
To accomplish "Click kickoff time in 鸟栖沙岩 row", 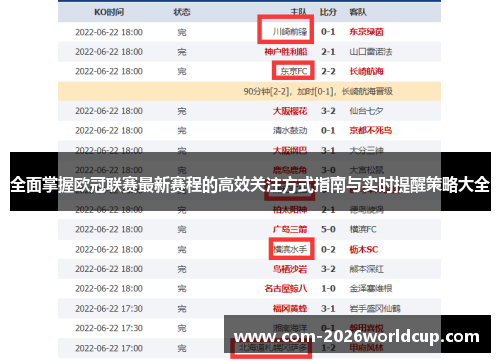I will 109,269.
